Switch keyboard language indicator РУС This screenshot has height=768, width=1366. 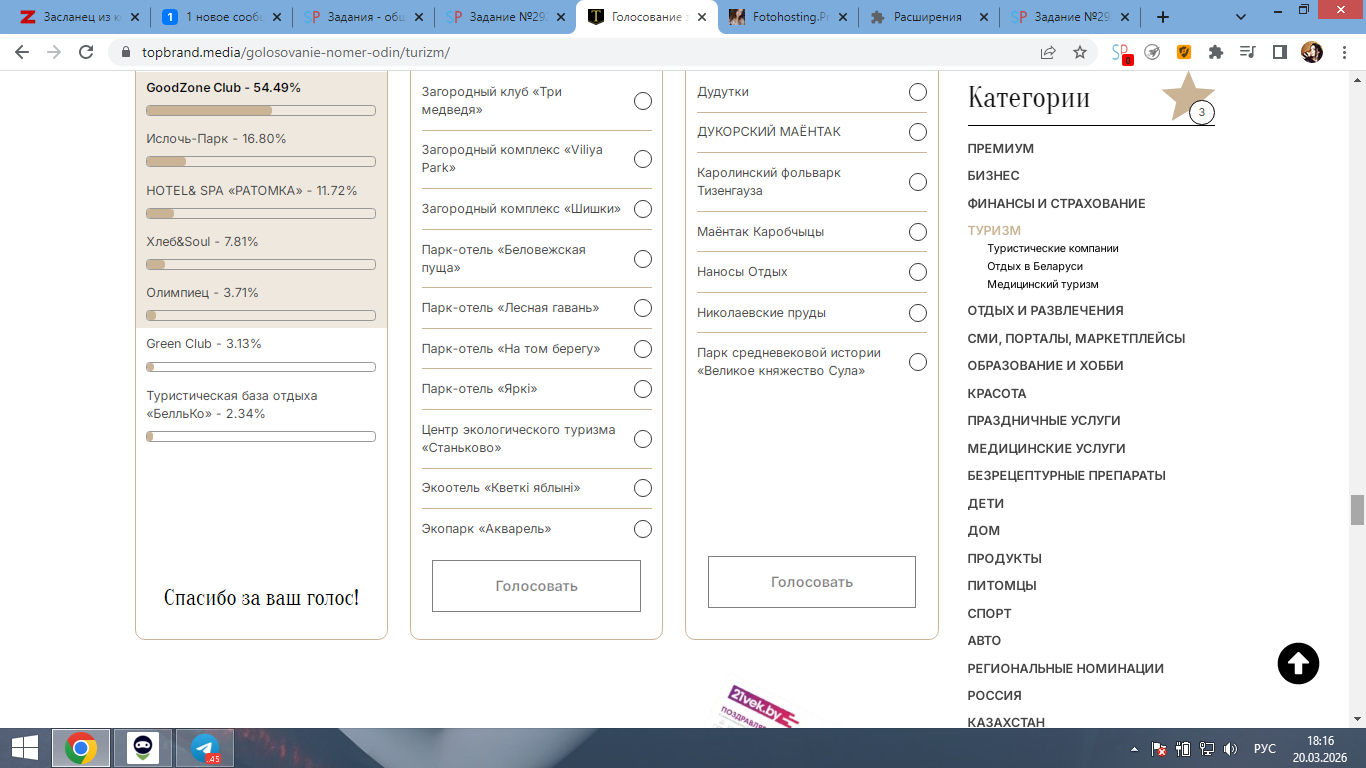pos(1265,749)
